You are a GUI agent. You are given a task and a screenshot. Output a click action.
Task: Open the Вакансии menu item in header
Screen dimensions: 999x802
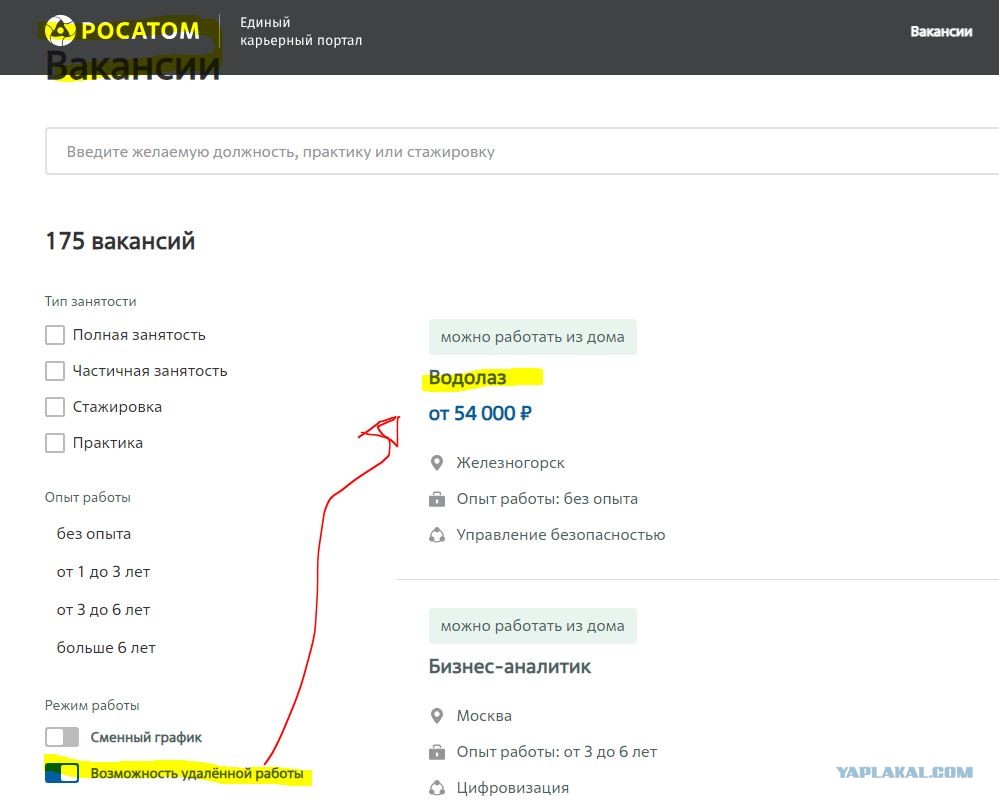coord(941,32)
